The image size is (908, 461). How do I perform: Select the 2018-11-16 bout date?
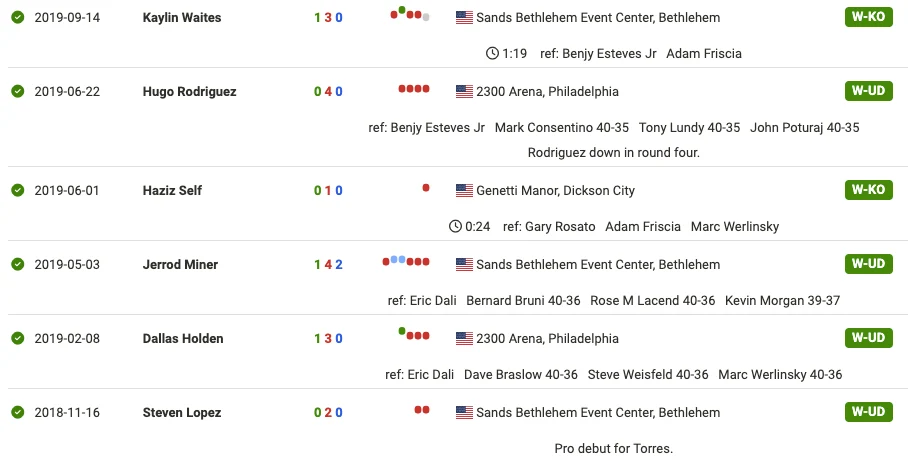tap(67, 412)
